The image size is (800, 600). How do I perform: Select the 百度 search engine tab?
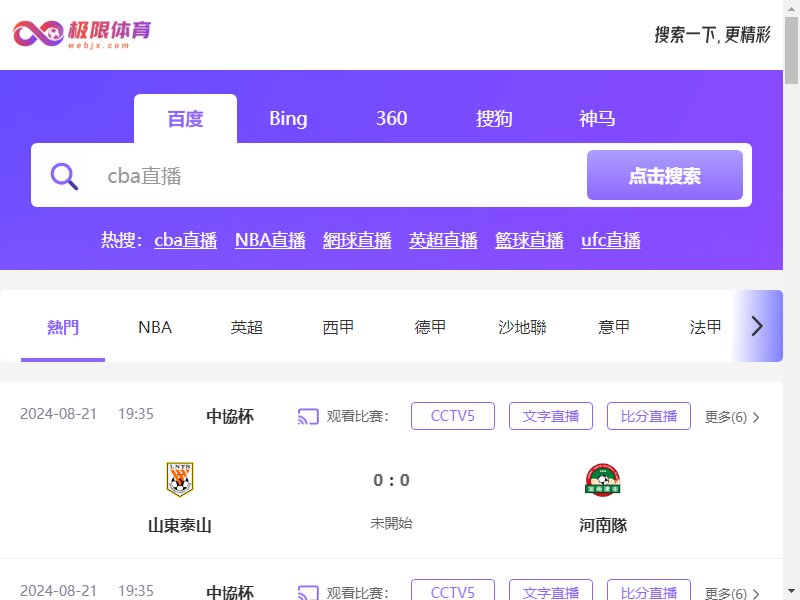(185, 118)
